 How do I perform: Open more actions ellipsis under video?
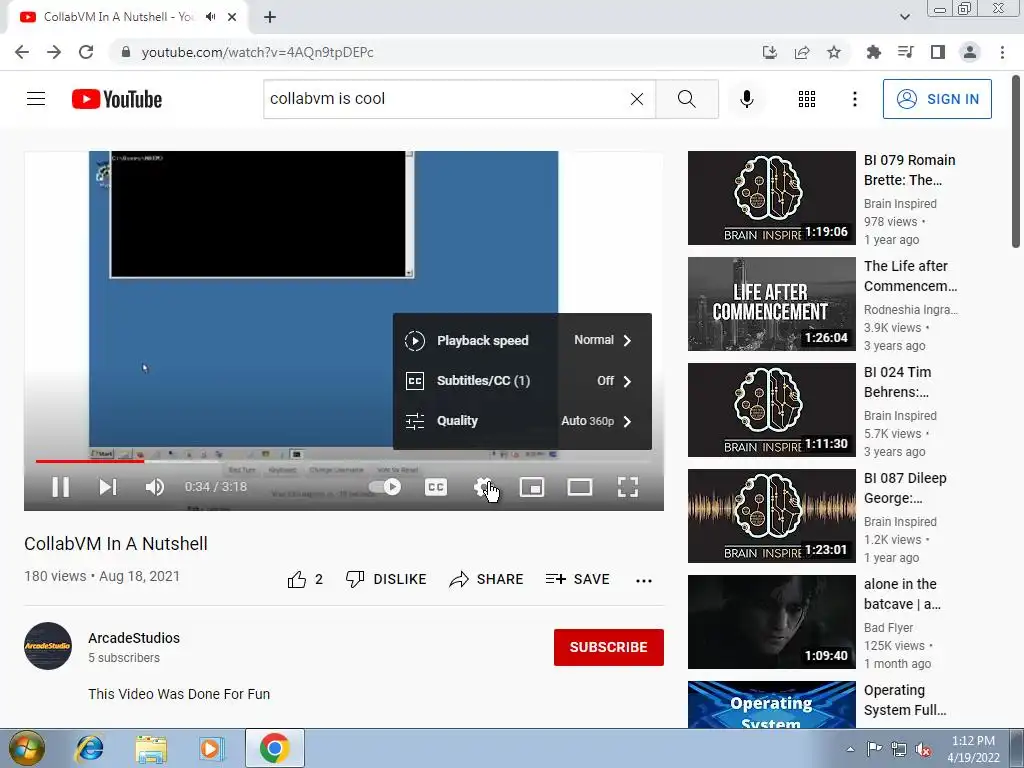(x=644, y=580)
